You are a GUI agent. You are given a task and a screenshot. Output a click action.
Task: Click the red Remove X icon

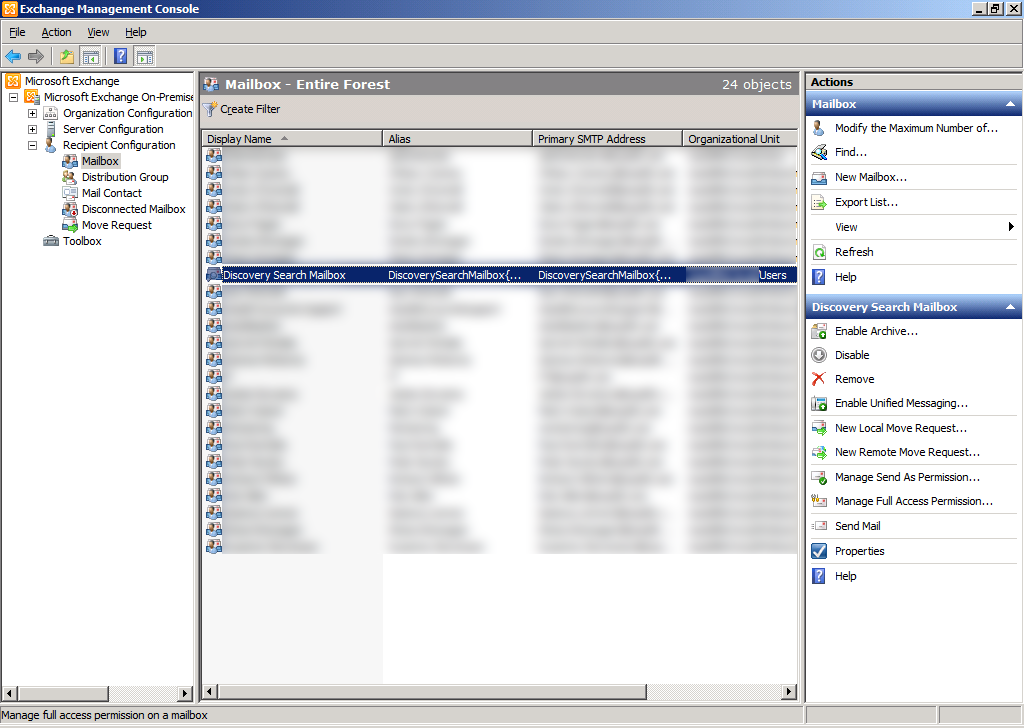[819, 379]
